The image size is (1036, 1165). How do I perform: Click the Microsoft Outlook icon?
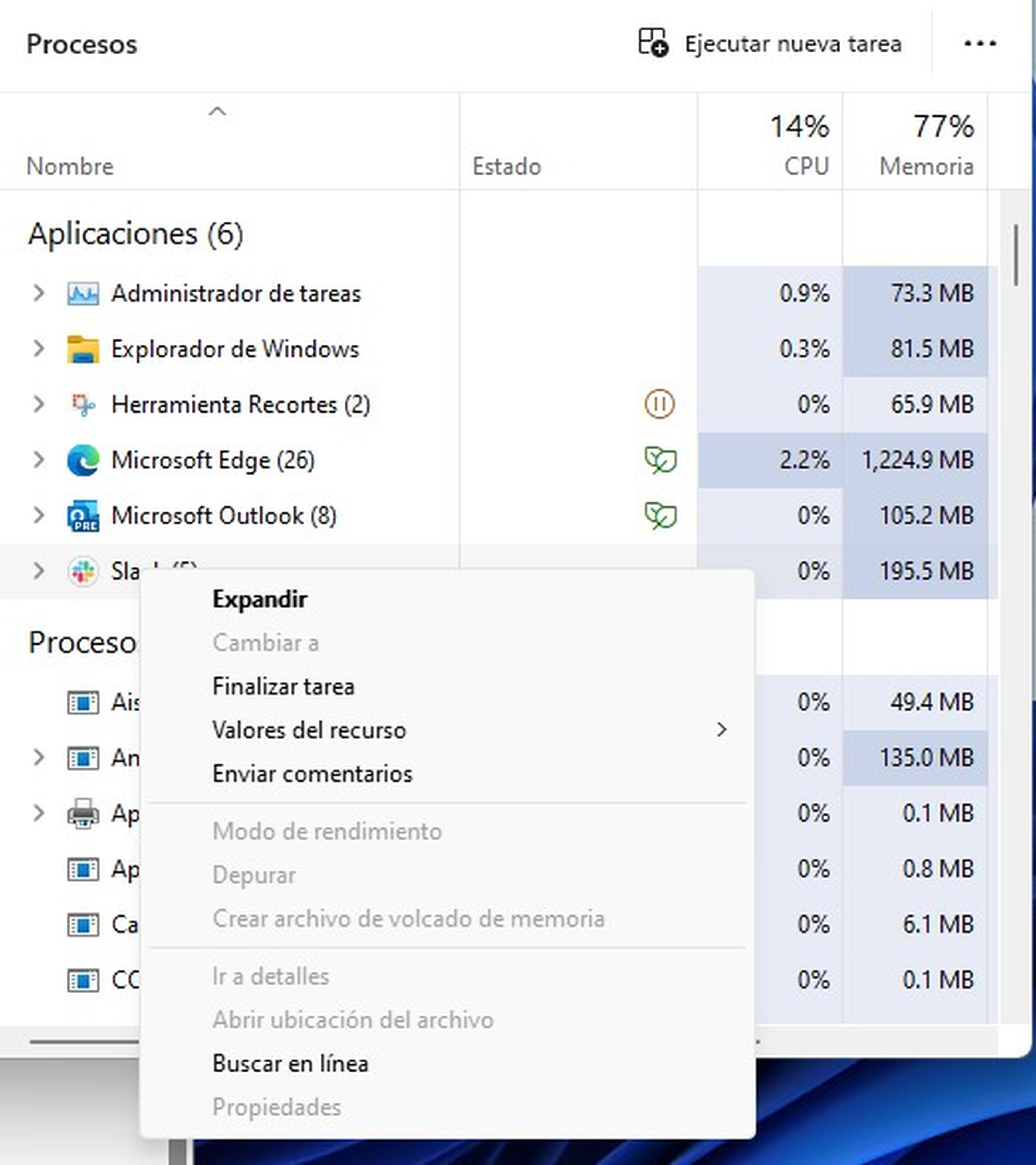[83, 516]
